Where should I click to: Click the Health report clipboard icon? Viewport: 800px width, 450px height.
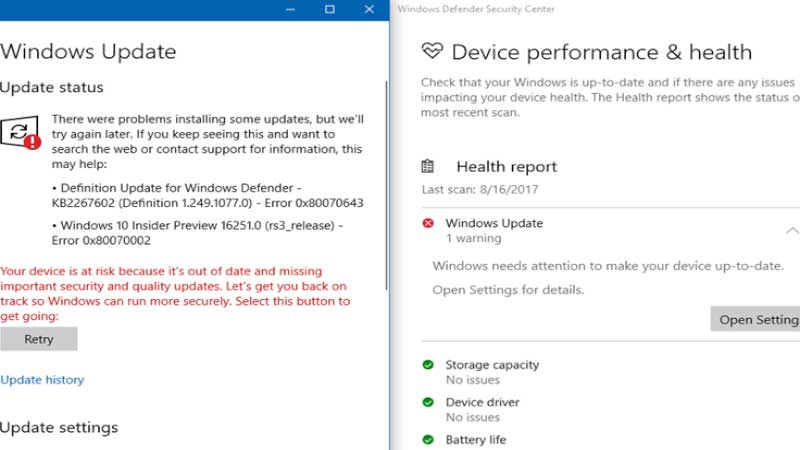click(x=428, y=166)
